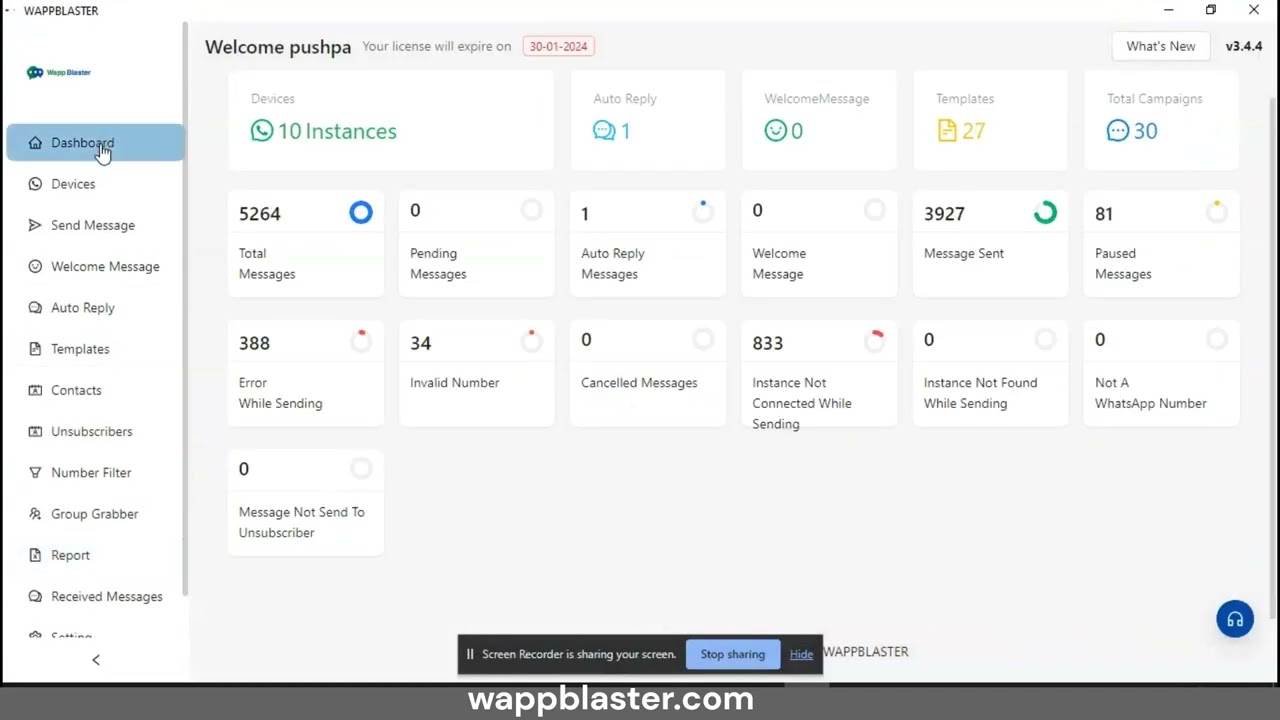The width and height of the screenshot is (1280, 720).
Task: Click Message Not Send To Unsubscriber card
Action: (x=306, y=502)
